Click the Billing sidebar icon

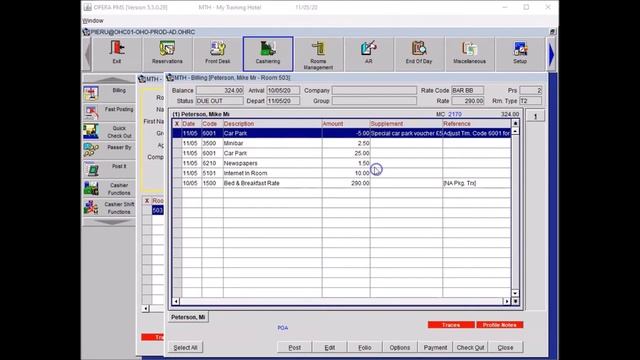109,93
